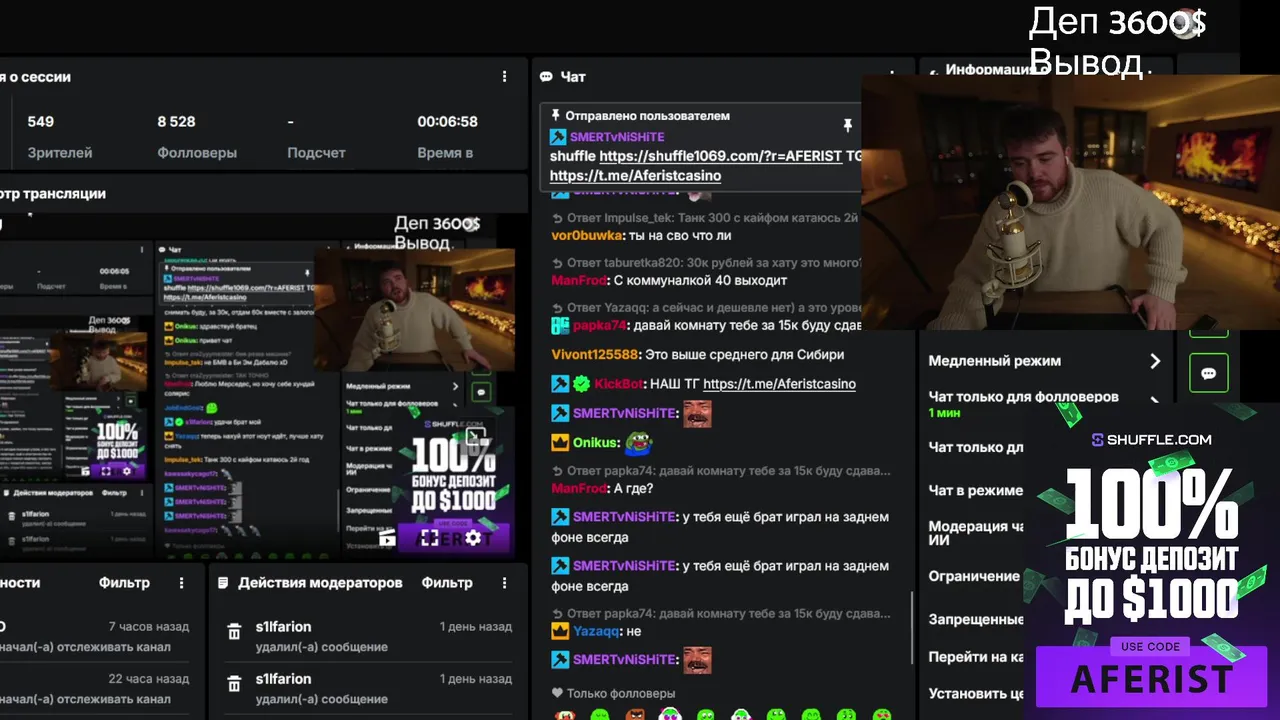The height and width of the screenshot is (720, 1280).
Task: Click session time 00:06:58
Action: (447, 122)
